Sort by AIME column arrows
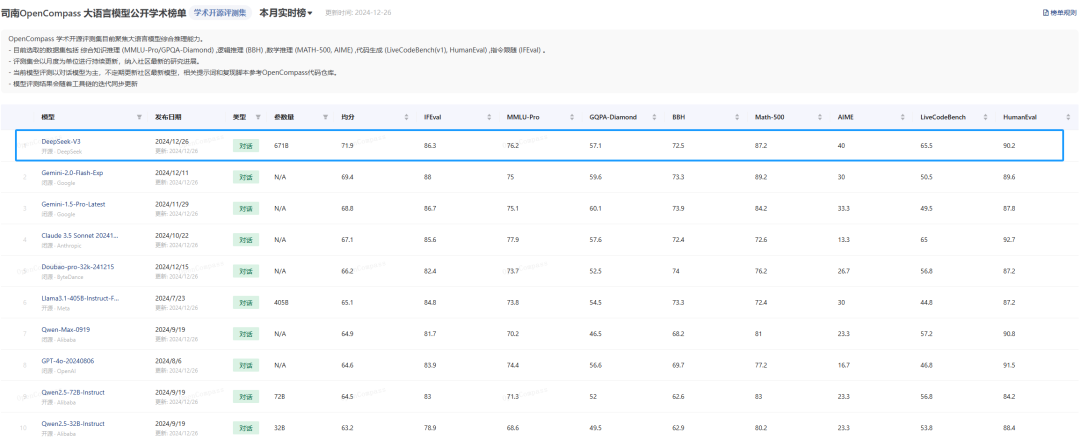1080x440 pixels. (x=902, y=117)
